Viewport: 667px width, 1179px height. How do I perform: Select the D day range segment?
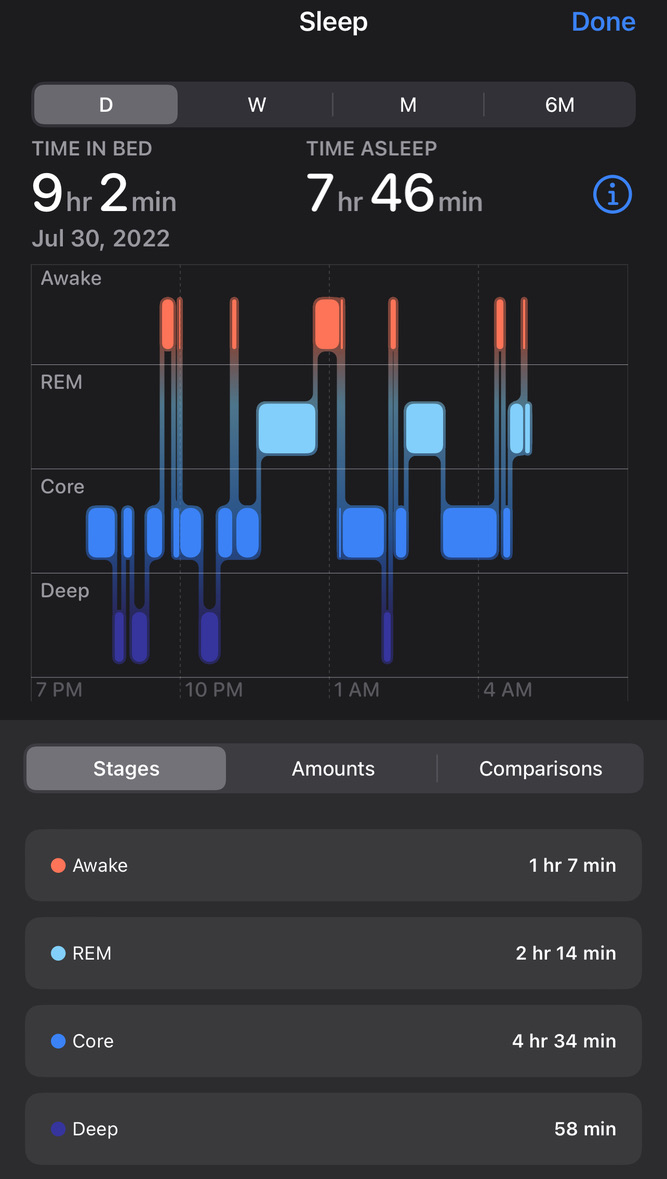point(106,105)
